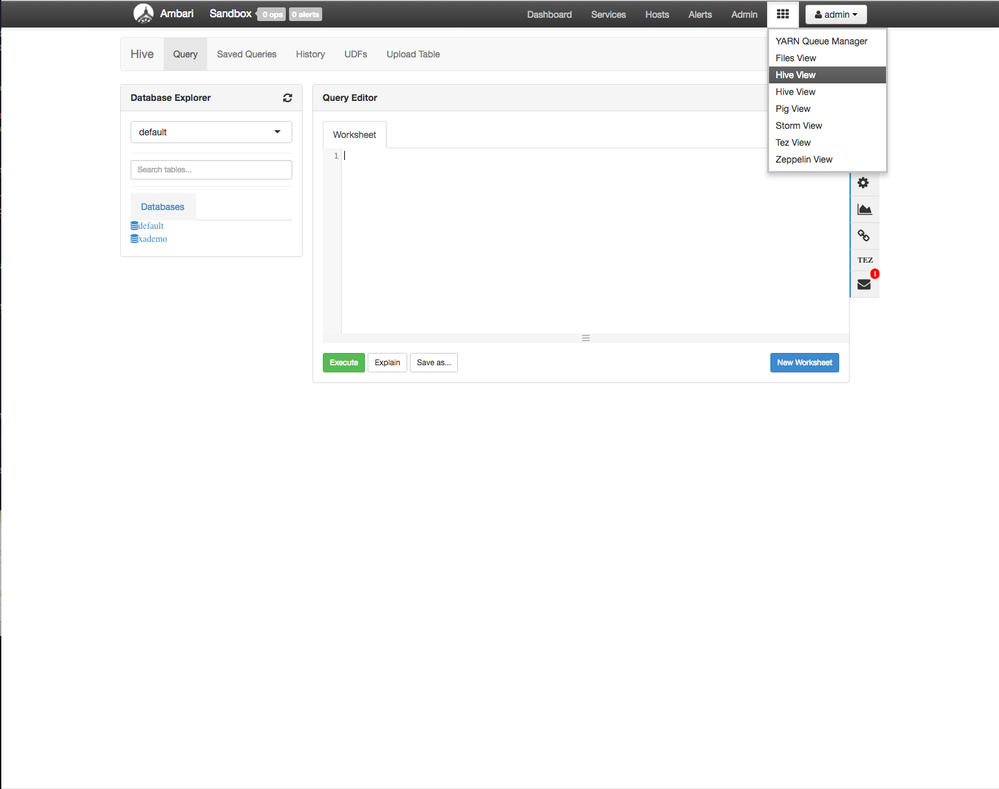Click the Hive title label
999x789 pixels.
click(x=142, y=54)
